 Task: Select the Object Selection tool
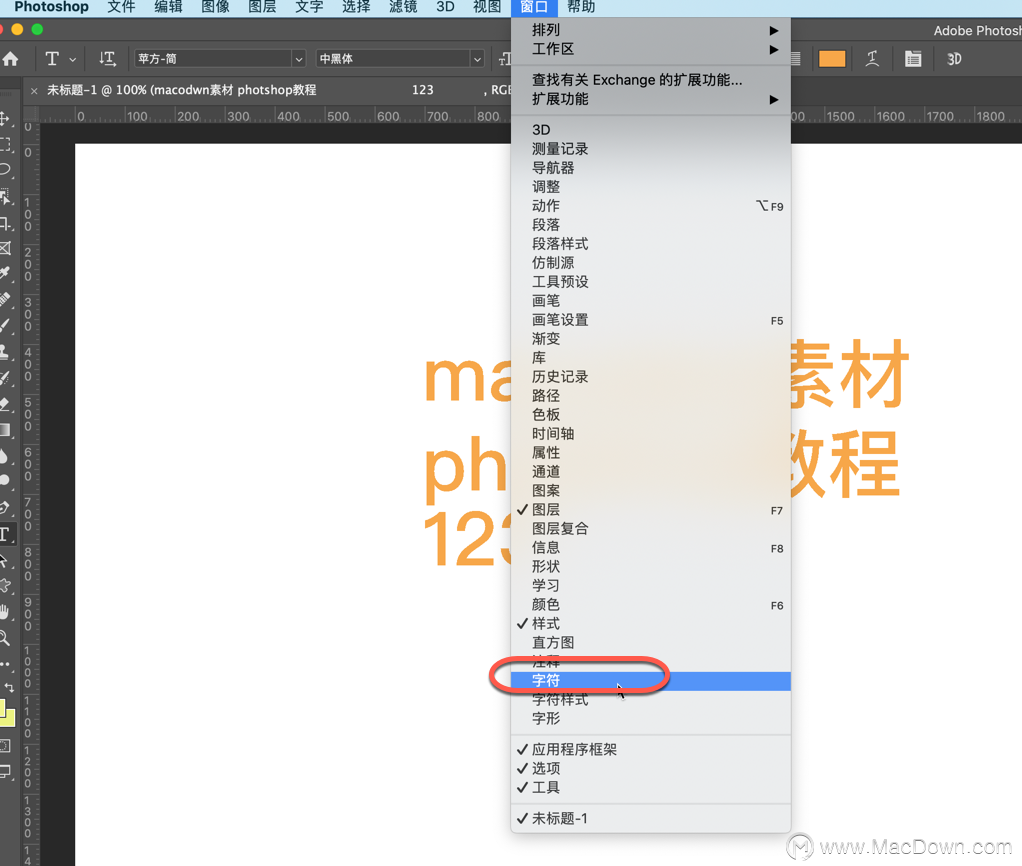coord(5,196)
